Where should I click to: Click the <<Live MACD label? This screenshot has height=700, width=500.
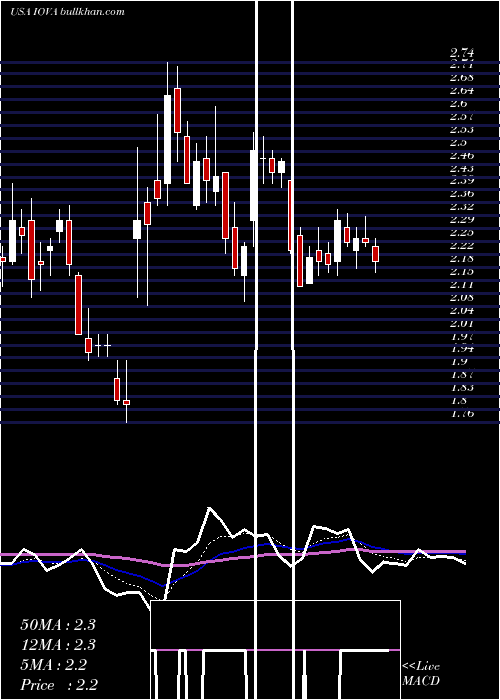(x=421, y=674)
